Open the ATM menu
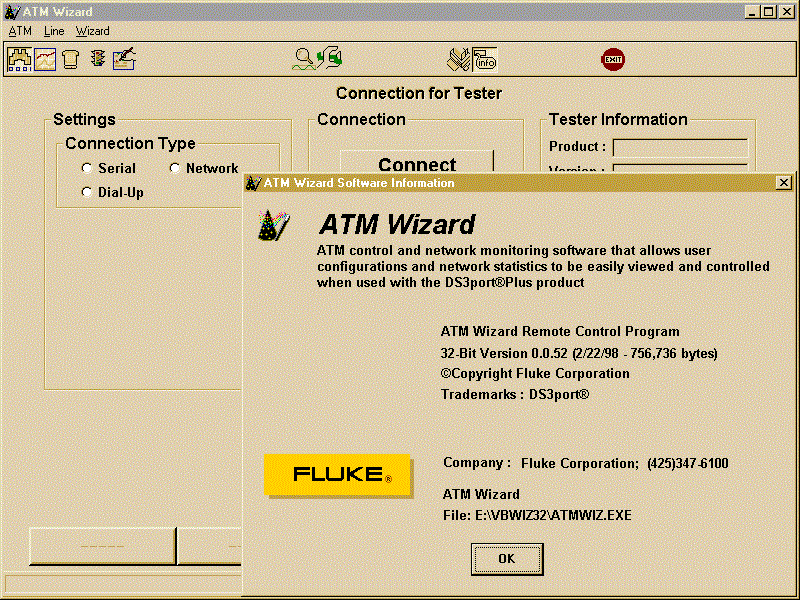Viewport: 800px width, 601px height. pyautogui.click(x=20, y=31)
